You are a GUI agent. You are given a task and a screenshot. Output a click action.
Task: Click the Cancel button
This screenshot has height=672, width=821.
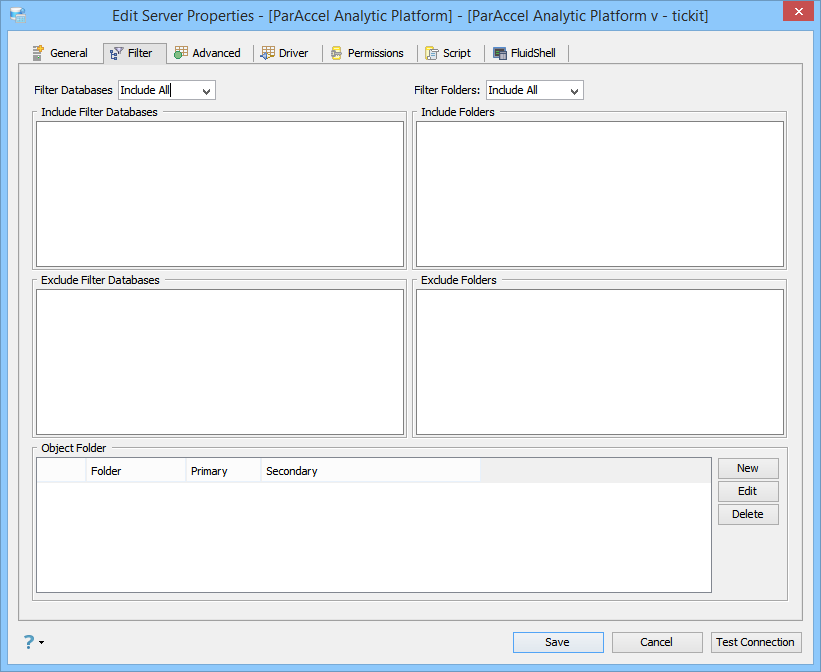(x=657, y=642)
